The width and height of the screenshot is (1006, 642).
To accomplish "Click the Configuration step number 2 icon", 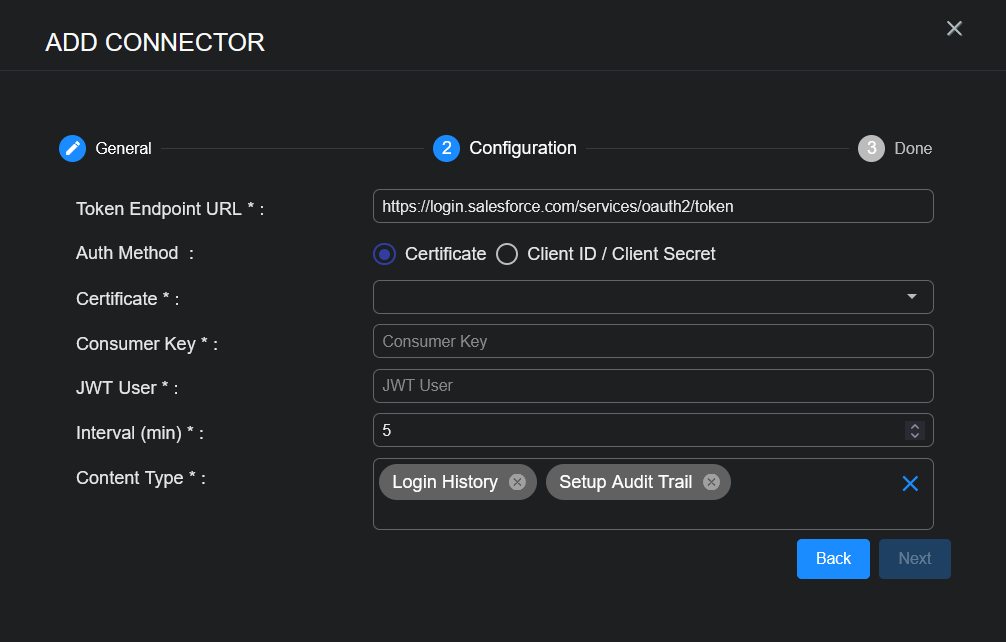I will click(446, 148).
